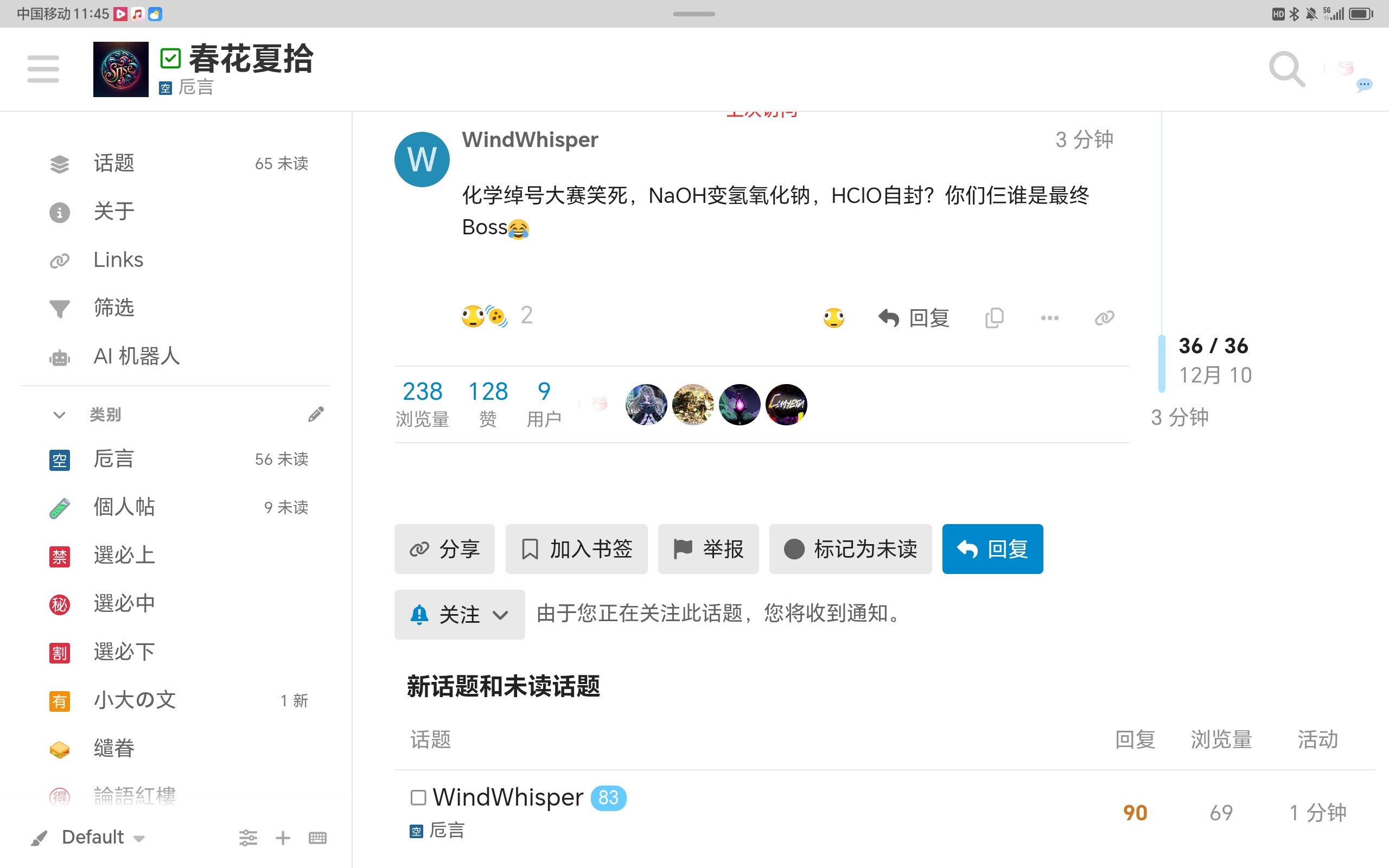Copy link to WindWhisper's post
The height and width of the screenshot is (868, 1389).
(1104, 317)
